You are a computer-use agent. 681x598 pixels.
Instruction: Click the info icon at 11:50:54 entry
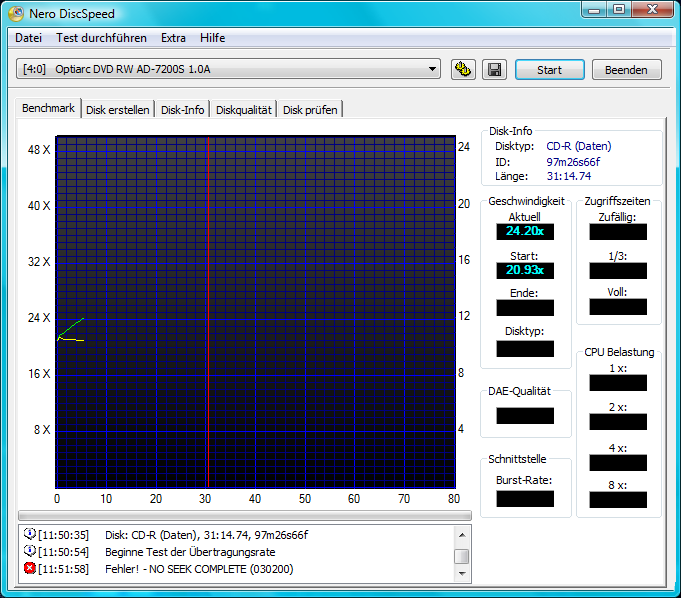(x=30, y=551)
